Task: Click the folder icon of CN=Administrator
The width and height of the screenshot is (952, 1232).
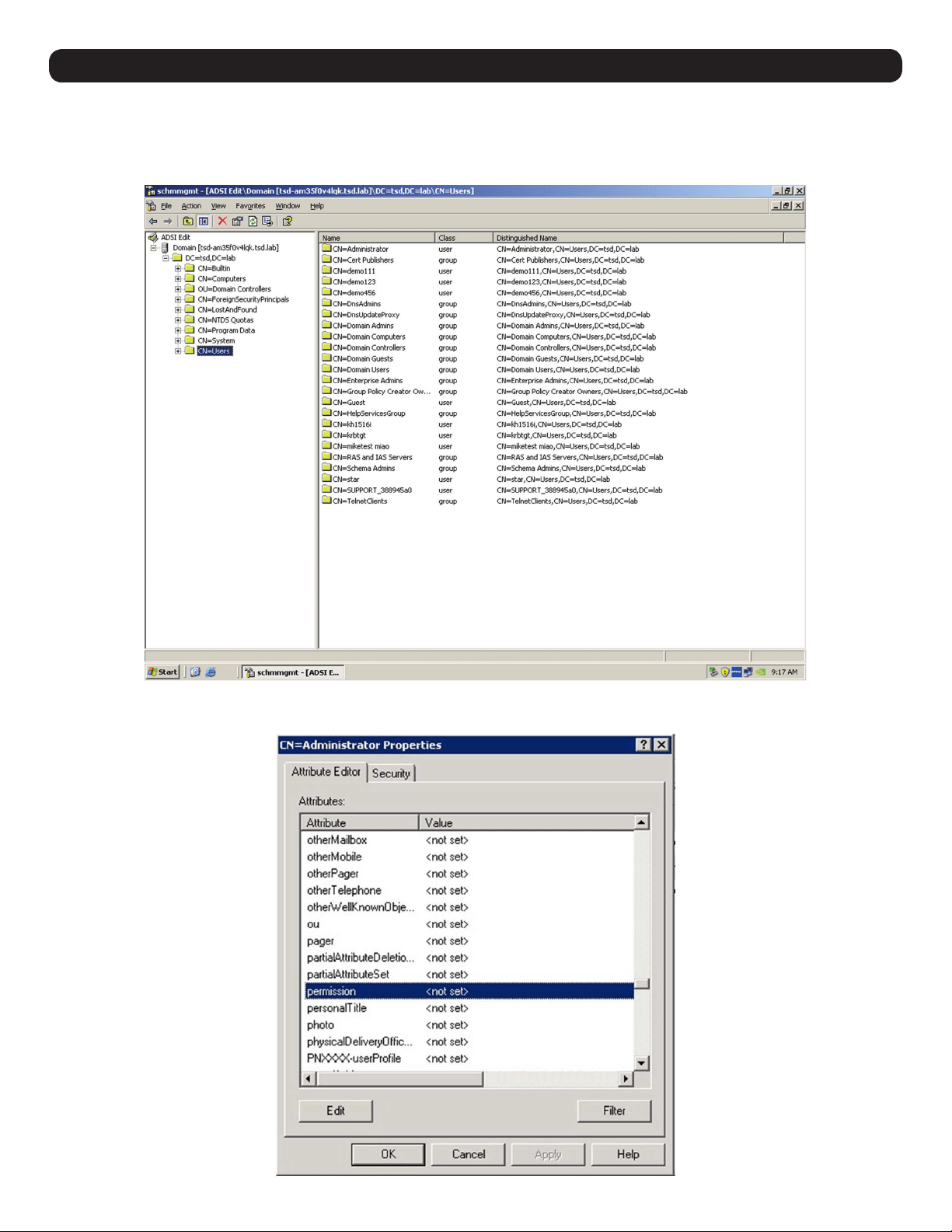Action: pos(326,249)
